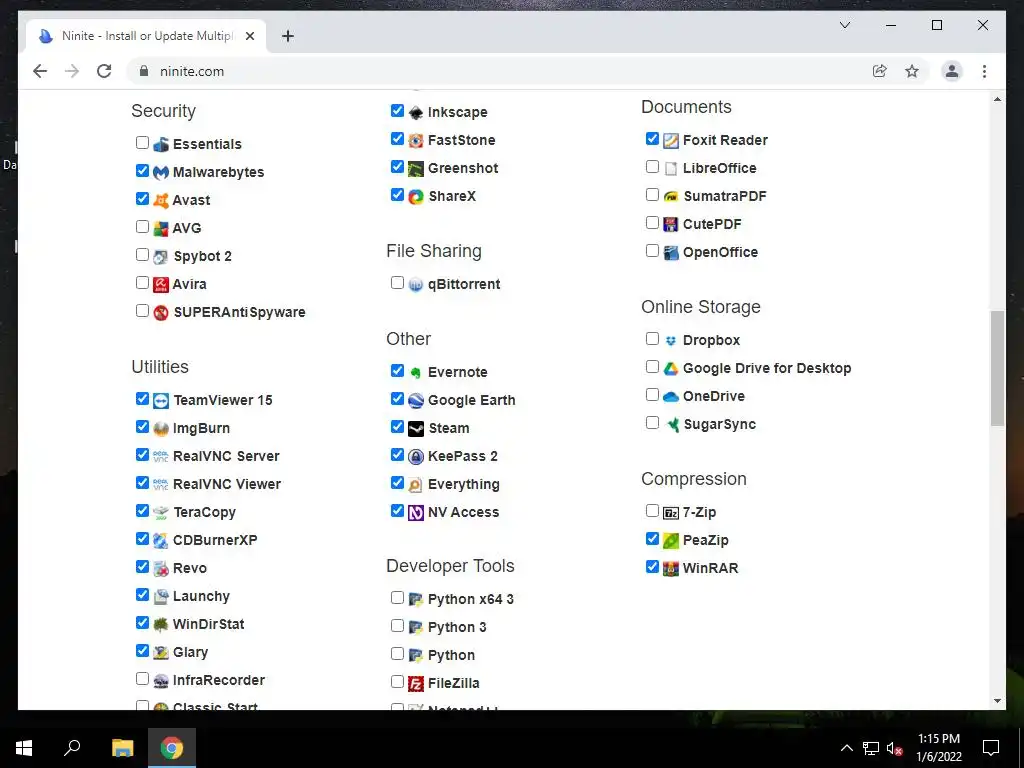Click the WinDirStat tree icon
Screen dimensions: 1024x768
pyautogui.click(x=161, y=624)
